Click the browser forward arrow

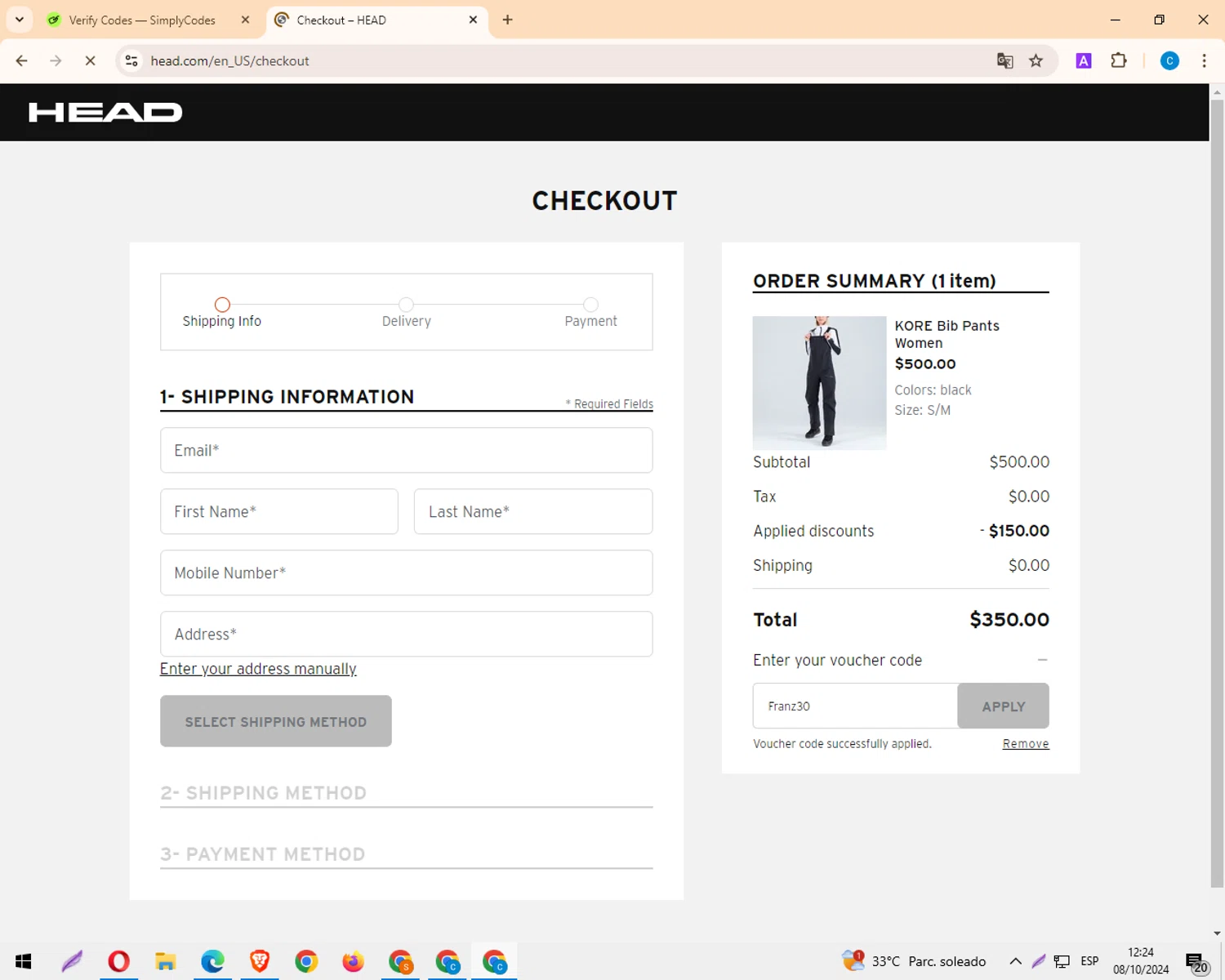56,60
